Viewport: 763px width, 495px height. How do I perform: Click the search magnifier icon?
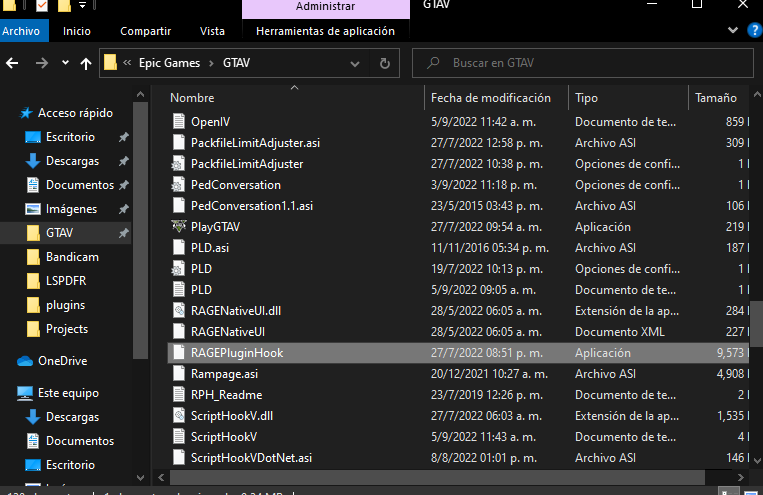pos(431,63)
